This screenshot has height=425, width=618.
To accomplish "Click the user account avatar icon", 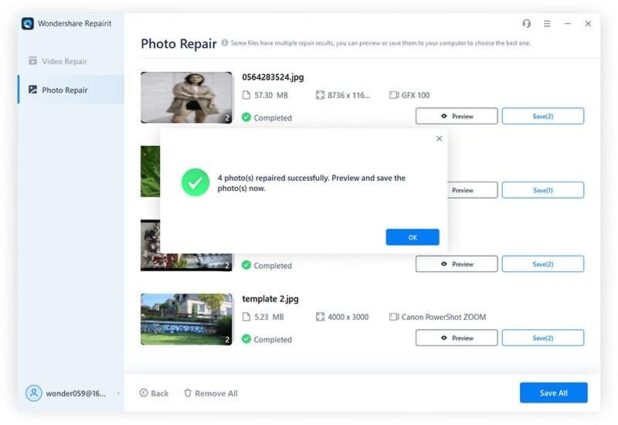I will pos(34,393).
